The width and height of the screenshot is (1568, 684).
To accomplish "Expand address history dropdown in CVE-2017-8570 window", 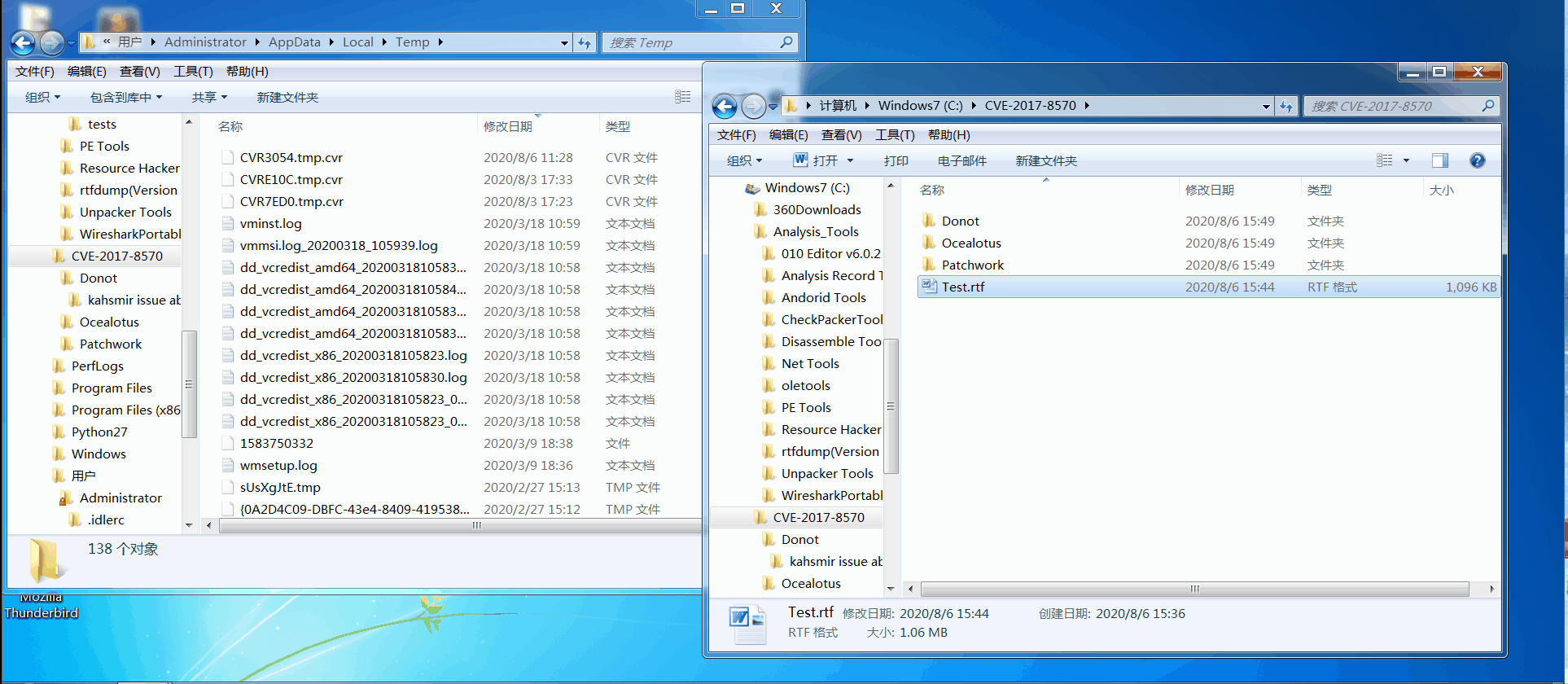I will click(1266, 106).
